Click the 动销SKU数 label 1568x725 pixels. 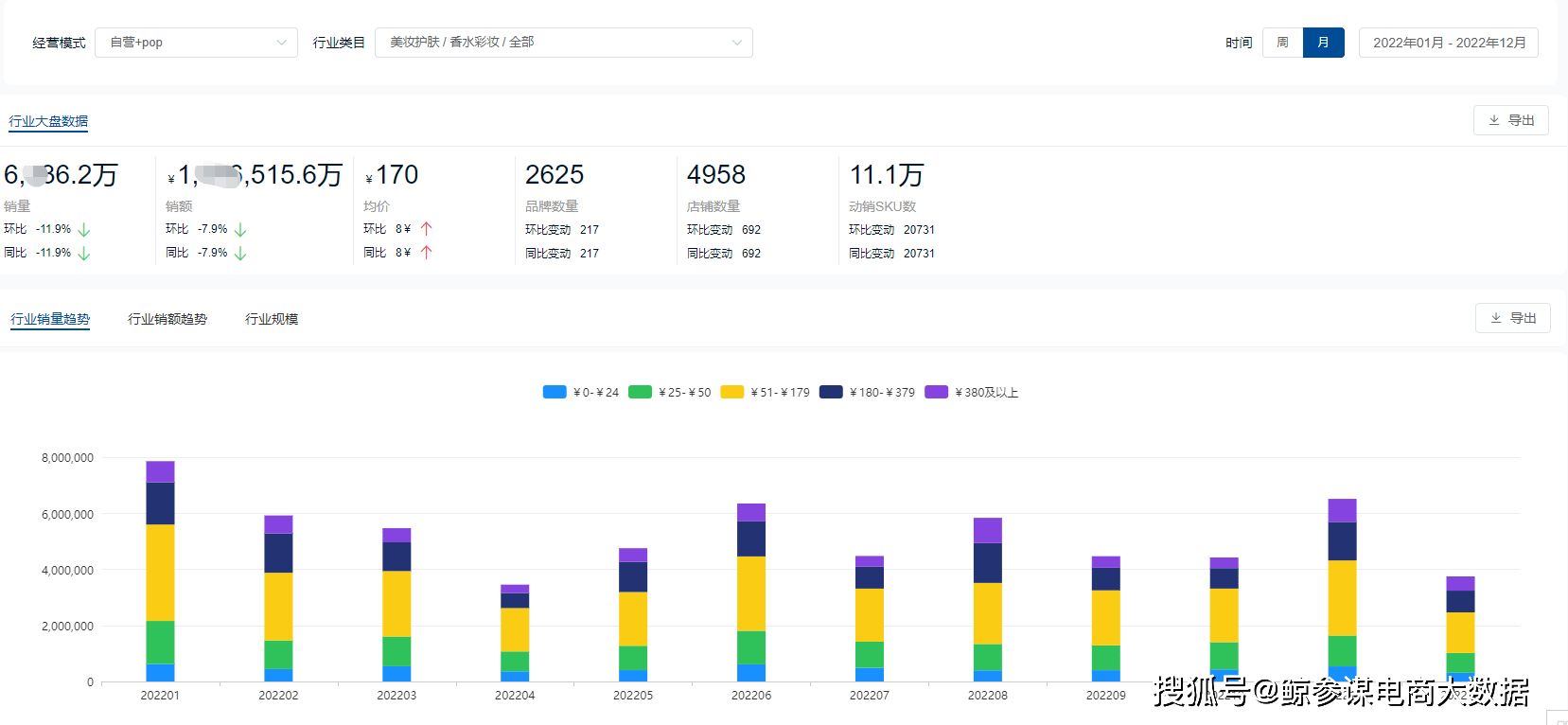coord(882,206)
